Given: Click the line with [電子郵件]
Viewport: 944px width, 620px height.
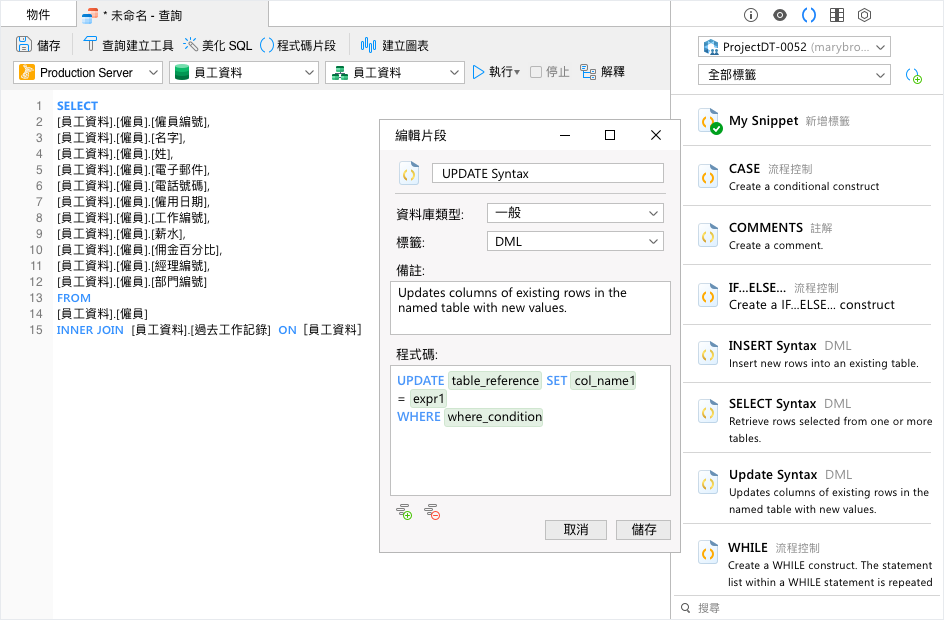Looking at the screenshot, I should click(x=133, y=170).
